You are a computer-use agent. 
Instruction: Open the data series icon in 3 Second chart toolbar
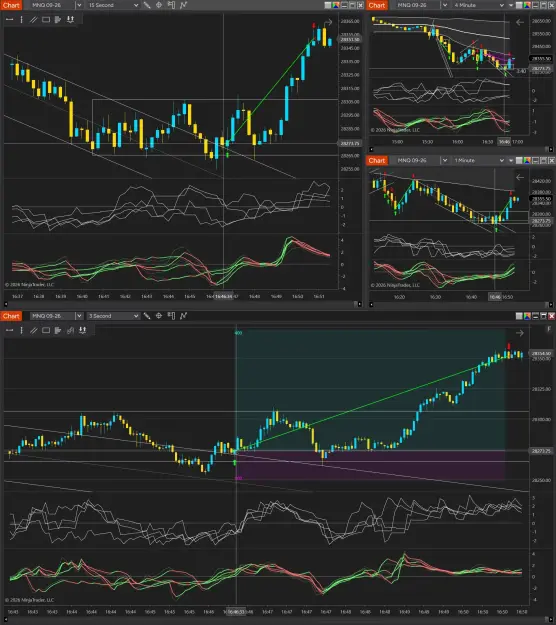pos(171,316)
